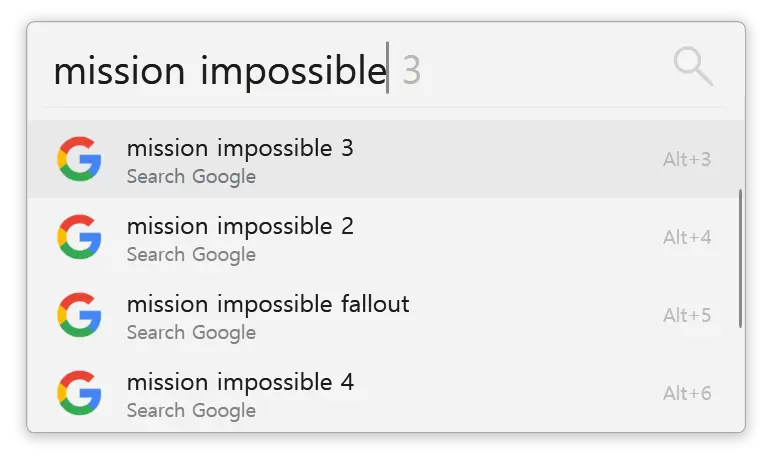Click Search Google under mission impossible fallout

[191, 333]
